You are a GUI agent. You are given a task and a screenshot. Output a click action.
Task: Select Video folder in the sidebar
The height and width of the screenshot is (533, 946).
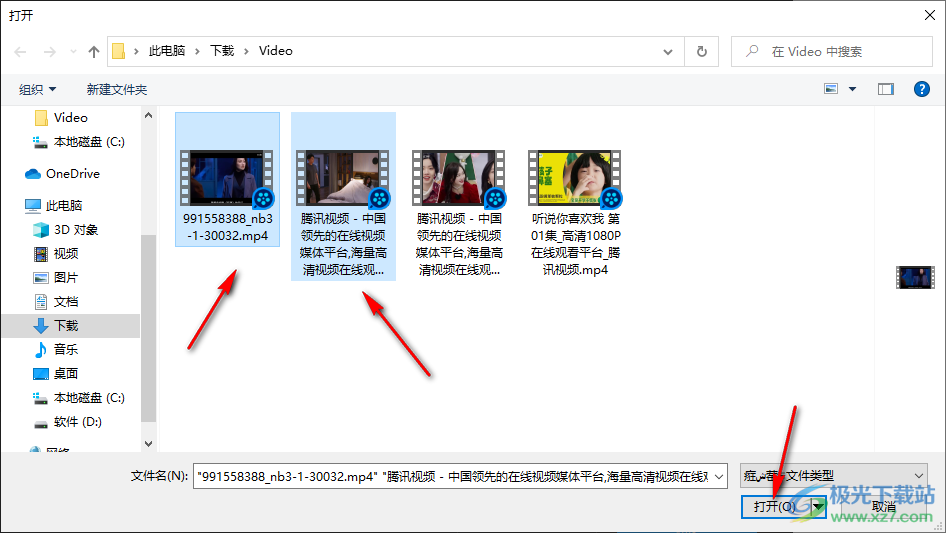[71, 118]
